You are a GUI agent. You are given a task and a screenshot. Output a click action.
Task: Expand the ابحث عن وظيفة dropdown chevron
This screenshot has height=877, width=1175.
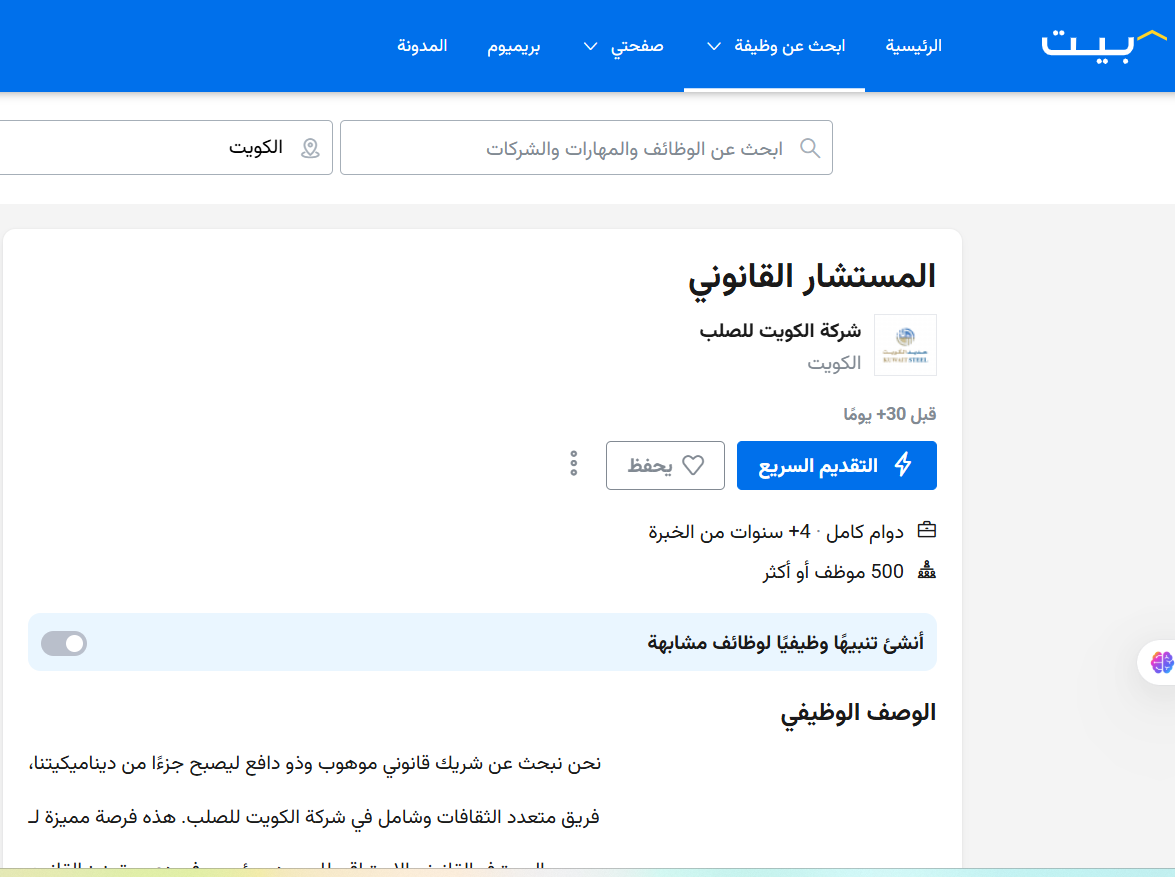pos(714,46)
